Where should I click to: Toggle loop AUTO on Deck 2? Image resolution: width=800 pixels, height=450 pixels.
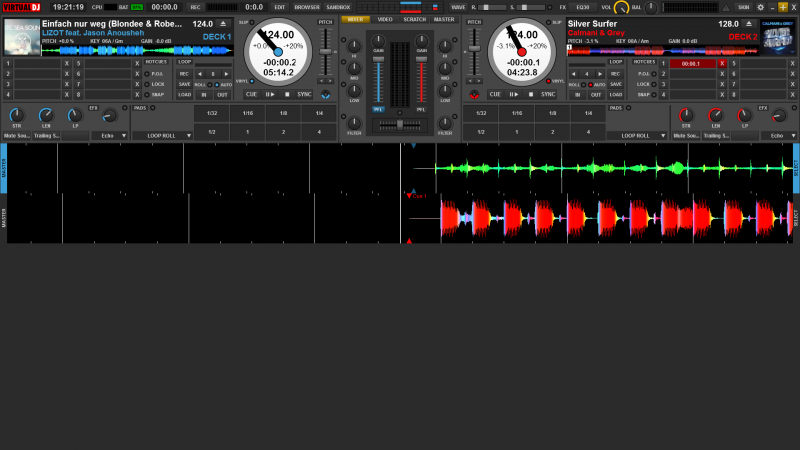(590, 85)
